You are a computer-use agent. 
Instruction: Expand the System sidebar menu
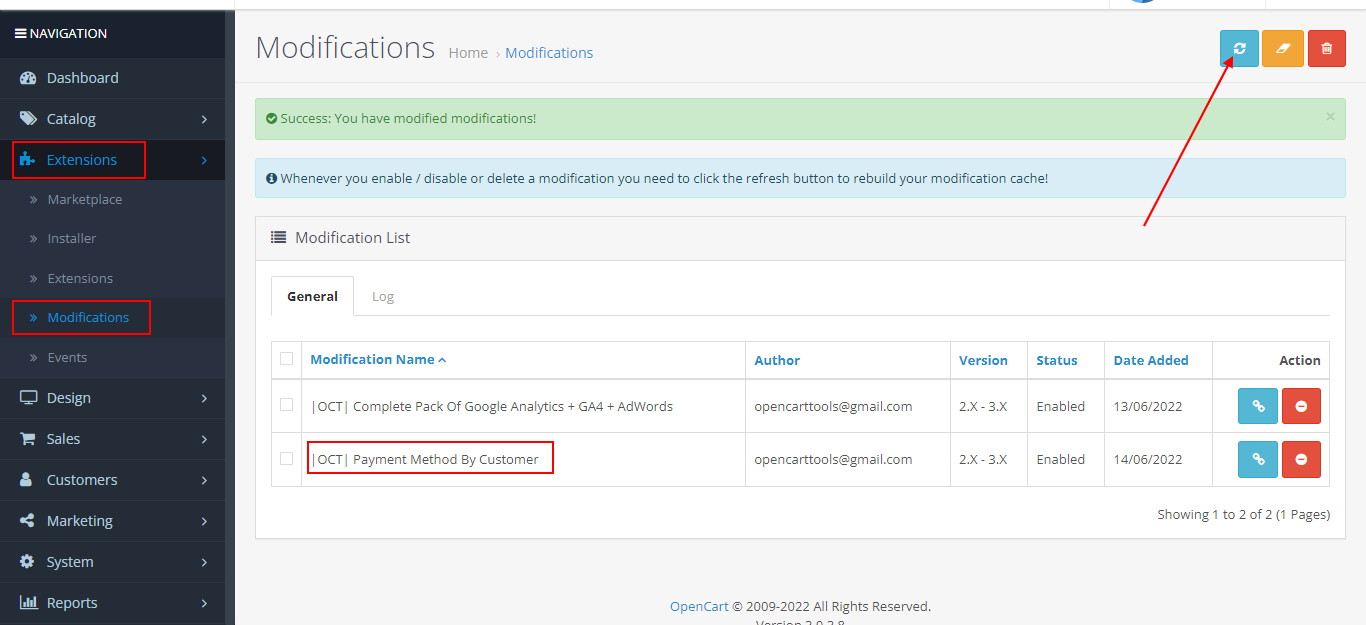point(70,562)
